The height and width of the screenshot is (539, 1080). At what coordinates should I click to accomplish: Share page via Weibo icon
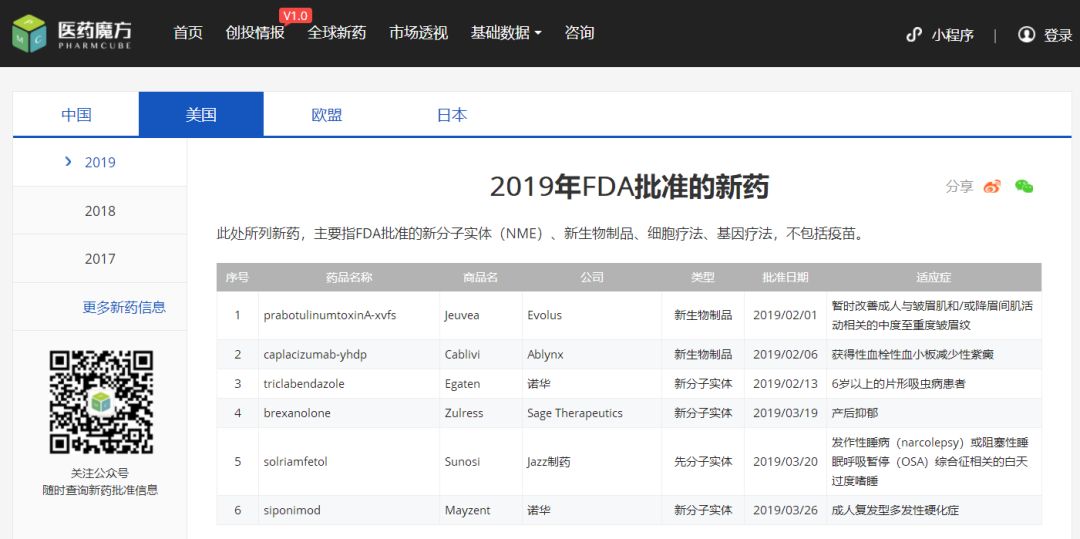(x=992, y=187)
